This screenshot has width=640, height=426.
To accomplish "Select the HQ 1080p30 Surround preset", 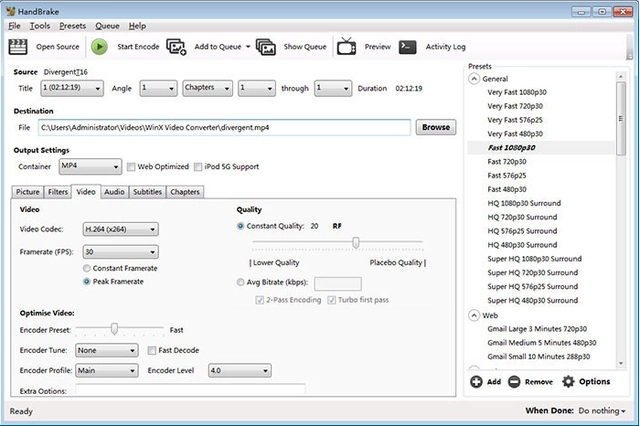I will coord(524,203).
